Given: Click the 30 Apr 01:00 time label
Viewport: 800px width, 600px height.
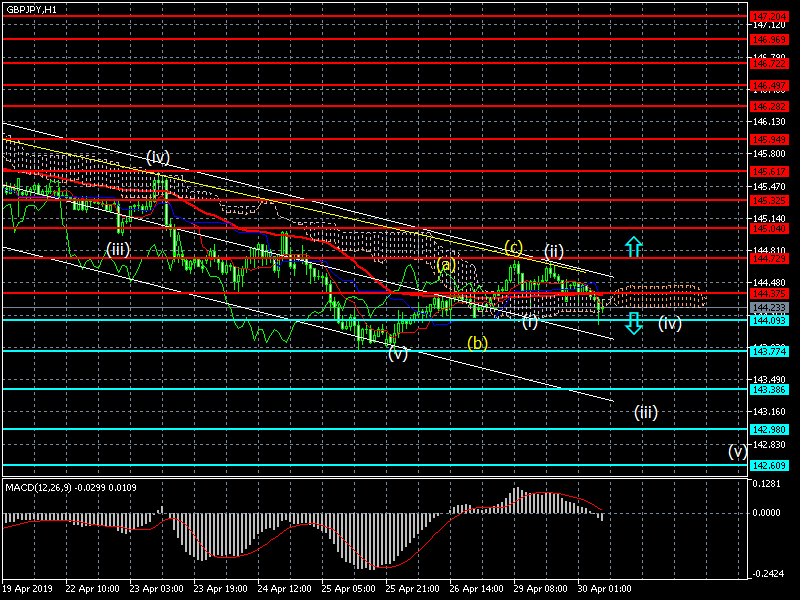Looking at the screenshot, I should [605, 589].
